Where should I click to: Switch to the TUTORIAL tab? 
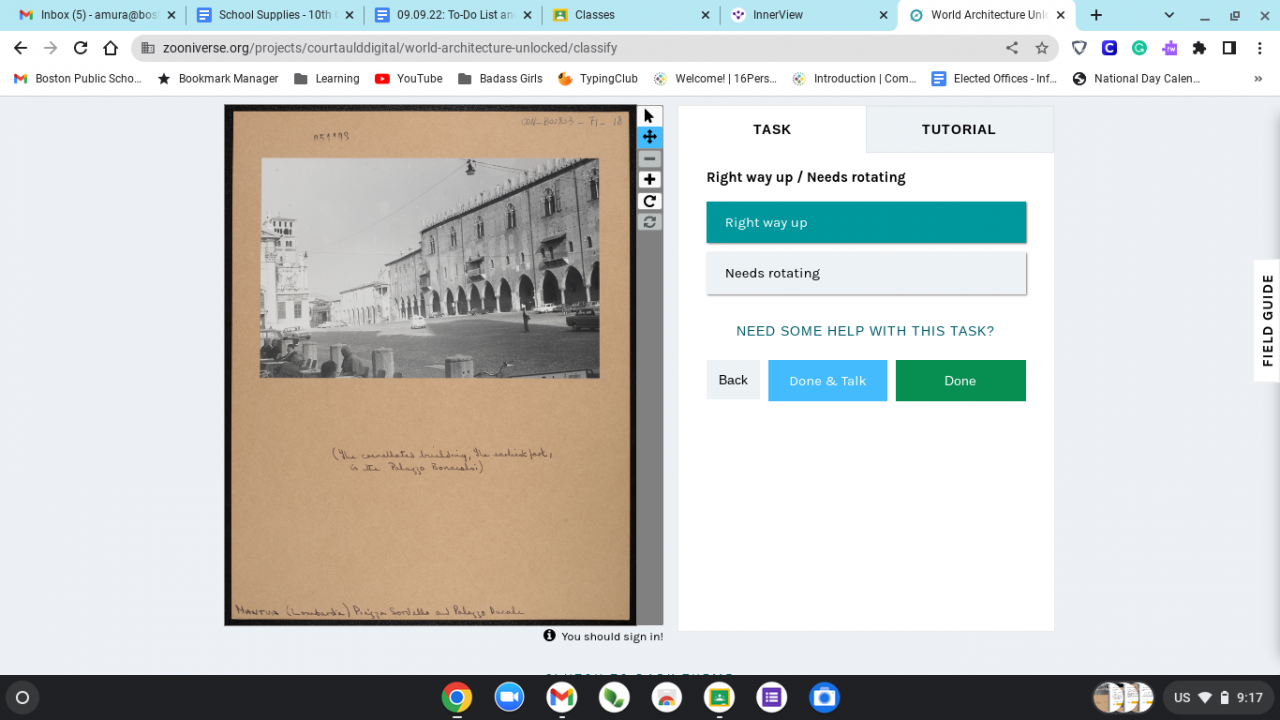959,129
